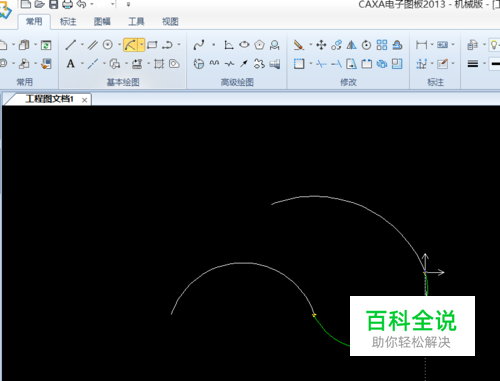Select the Text tool labeled A
The height and width of the screenshot is (381, 500).
pyautogui.click(x=71, y=64)
